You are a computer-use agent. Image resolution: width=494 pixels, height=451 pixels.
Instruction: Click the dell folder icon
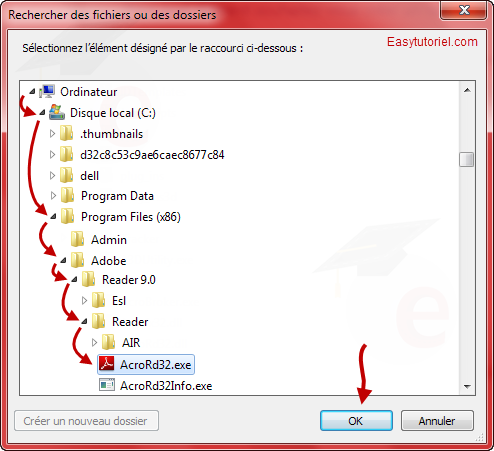tap(67, 175)
